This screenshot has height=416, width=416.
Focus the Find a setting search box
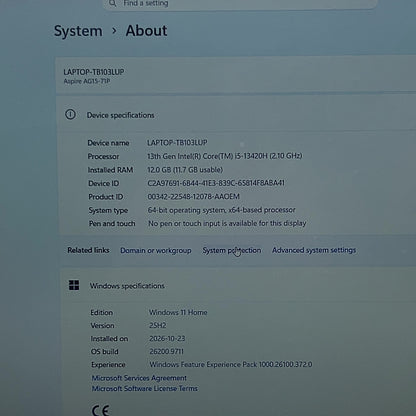tap(240, 4)
